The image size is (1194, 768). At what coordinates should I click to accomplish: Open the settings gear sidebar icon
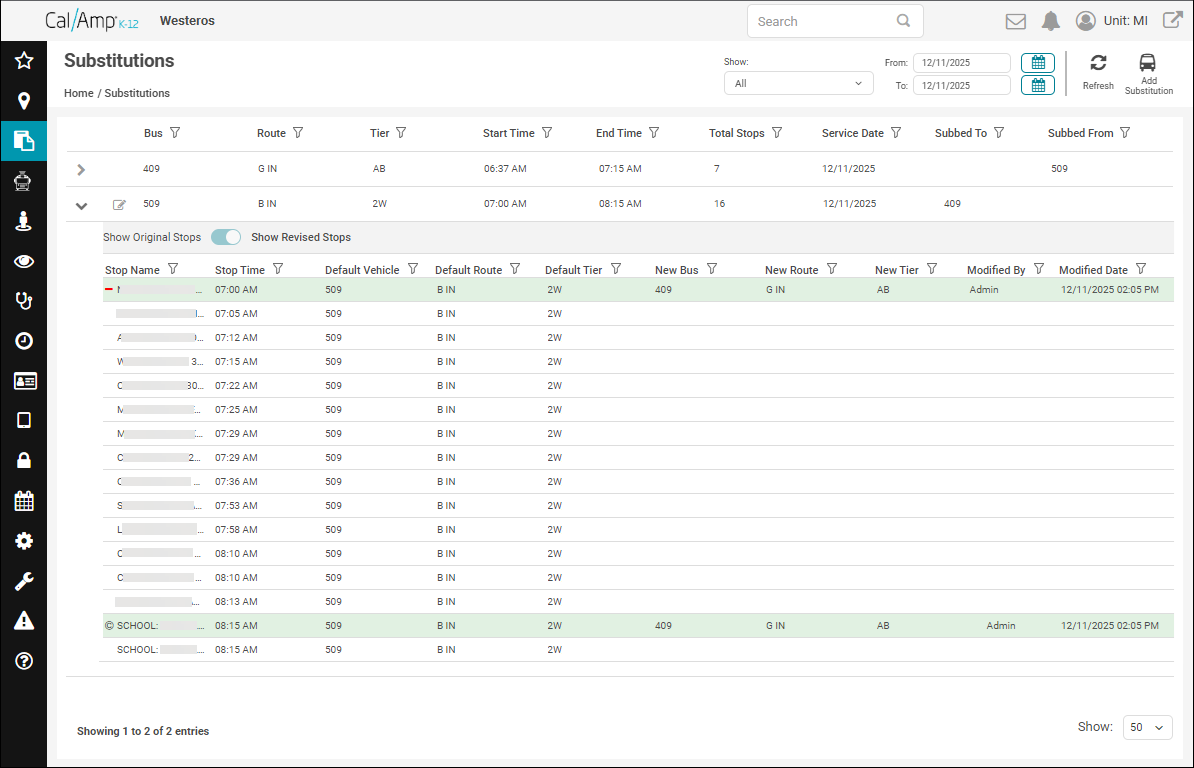(x=24, y=541)
